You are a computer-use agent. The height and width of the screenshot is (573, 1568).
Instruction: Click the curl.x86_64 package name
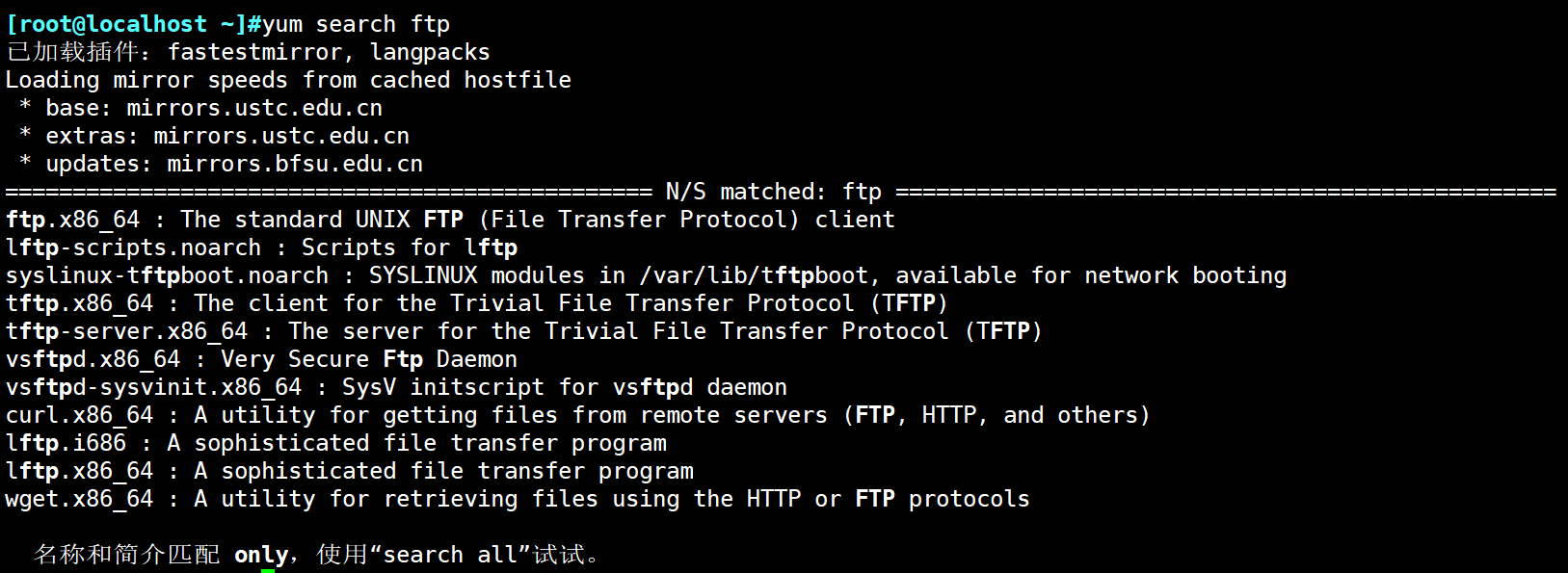click(x=80, y=415)
